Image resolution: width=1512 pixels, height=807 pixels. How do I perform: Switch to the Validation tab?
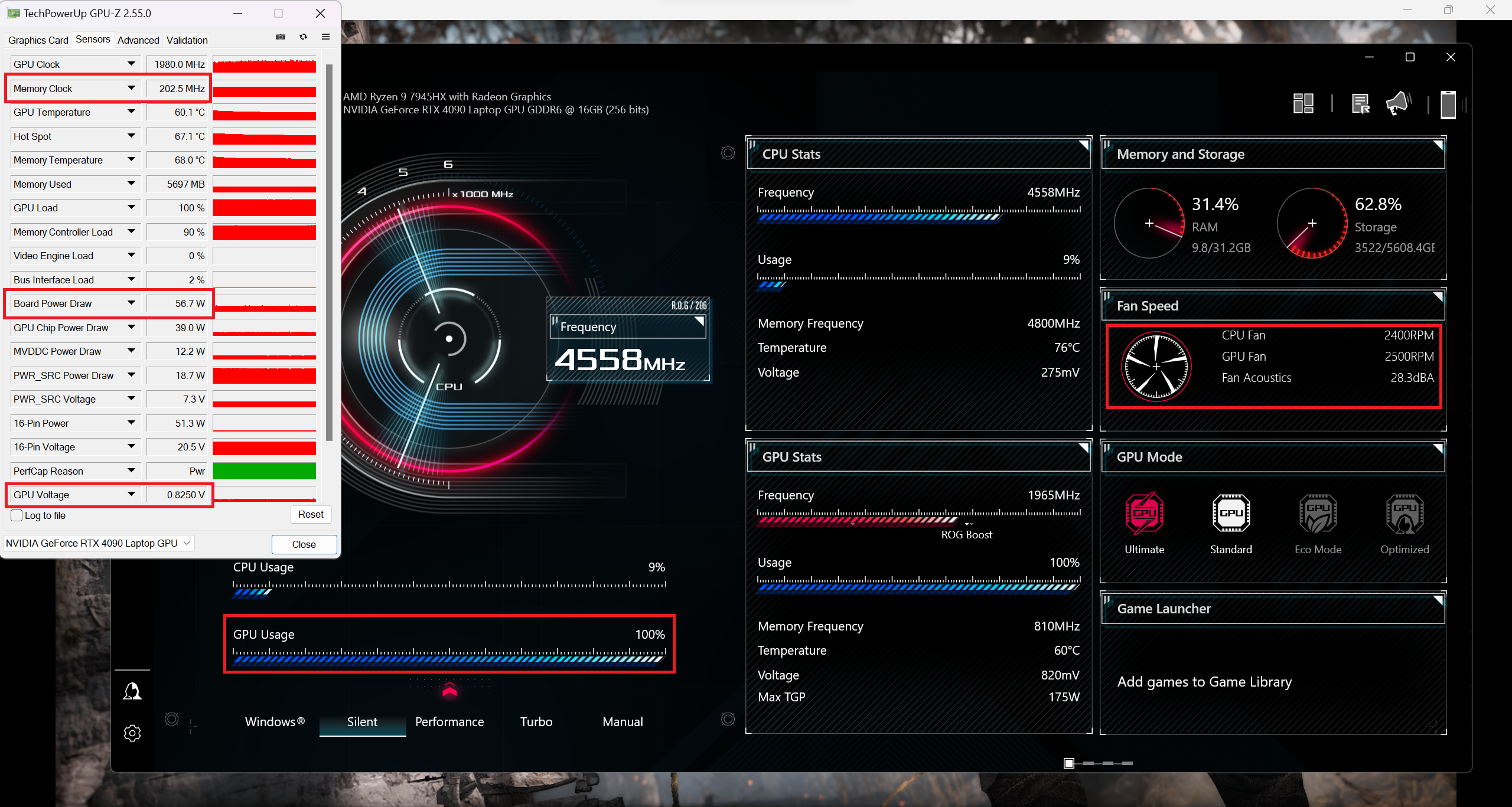click(x=187, y=40)
